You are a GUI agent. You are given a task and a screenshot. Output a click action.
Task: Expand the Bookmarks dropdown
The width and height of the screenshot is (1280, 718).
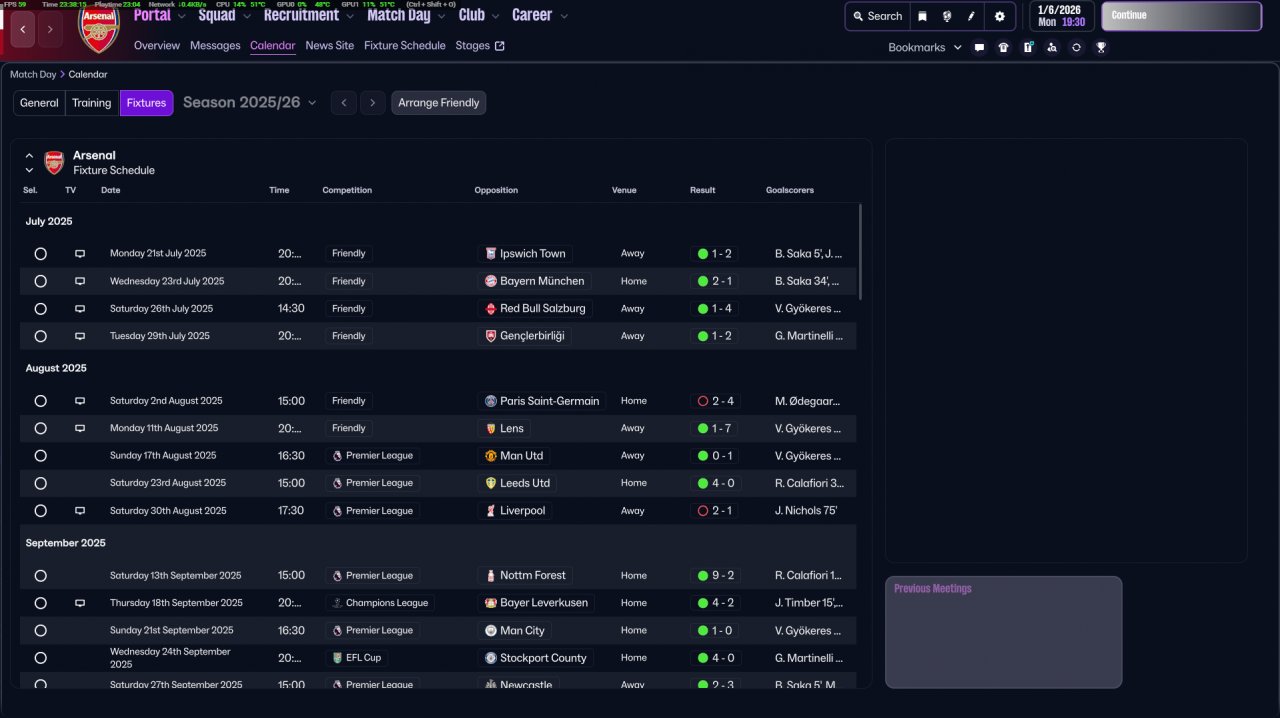[x=925, y=47]
